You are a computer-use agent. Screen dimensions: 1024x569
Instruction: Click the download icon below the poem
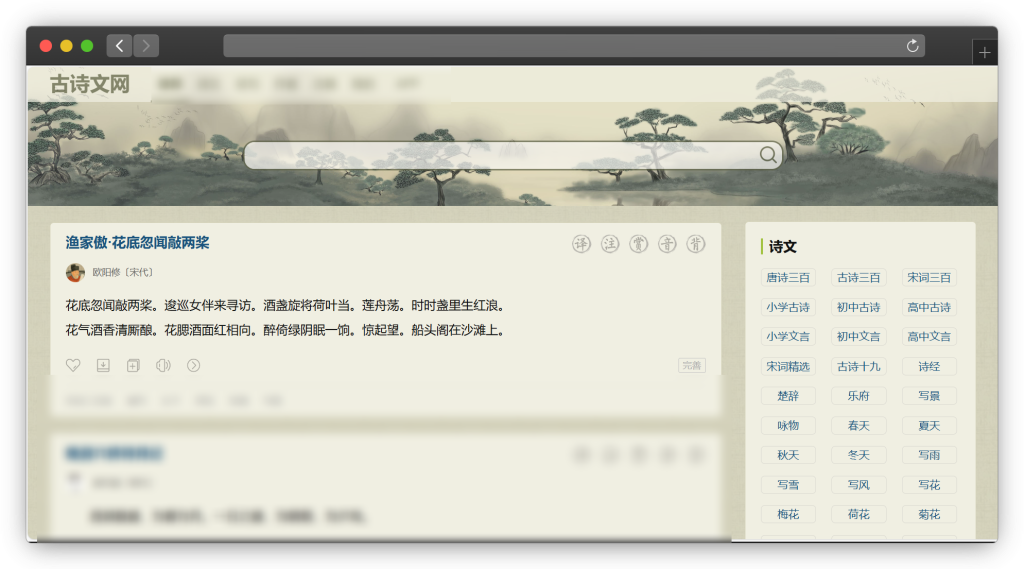click(103, 365)
